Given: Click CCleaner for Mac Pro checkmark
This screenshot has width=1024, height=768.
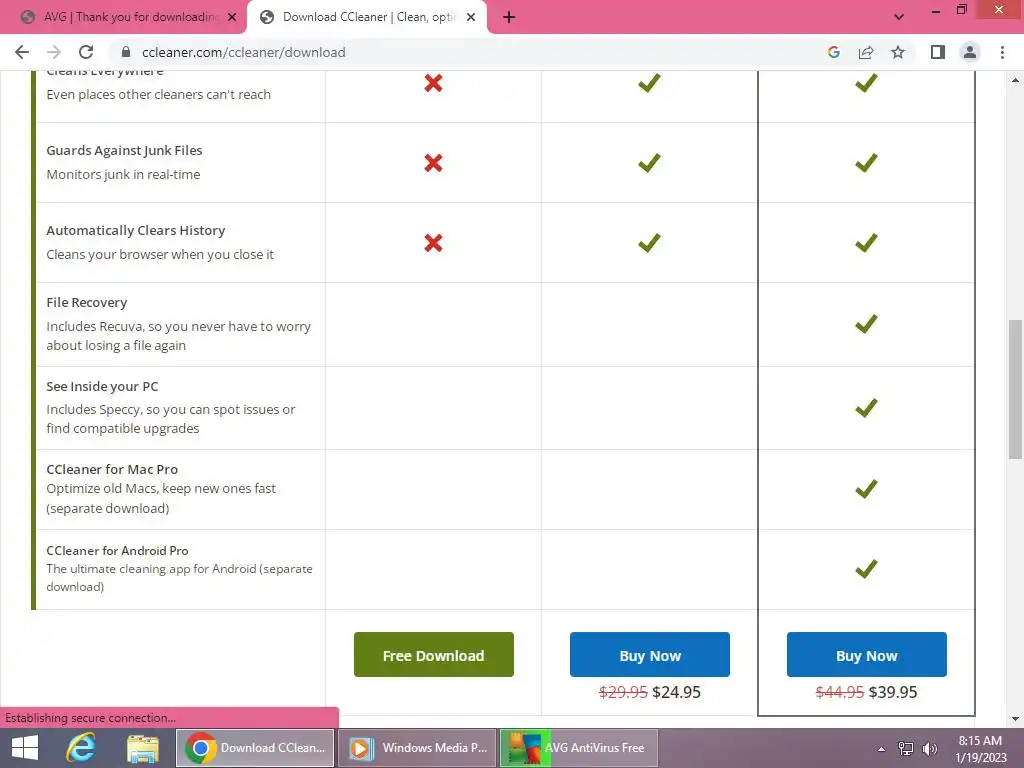Looking at the screenshot, I should point(867,488).
